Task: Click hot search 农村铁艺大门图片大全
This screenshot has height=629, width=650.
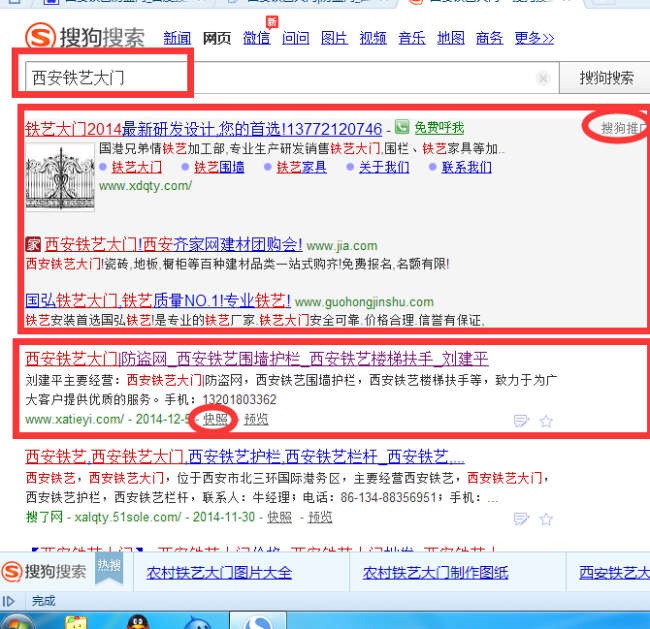Action: pos(219,573)
